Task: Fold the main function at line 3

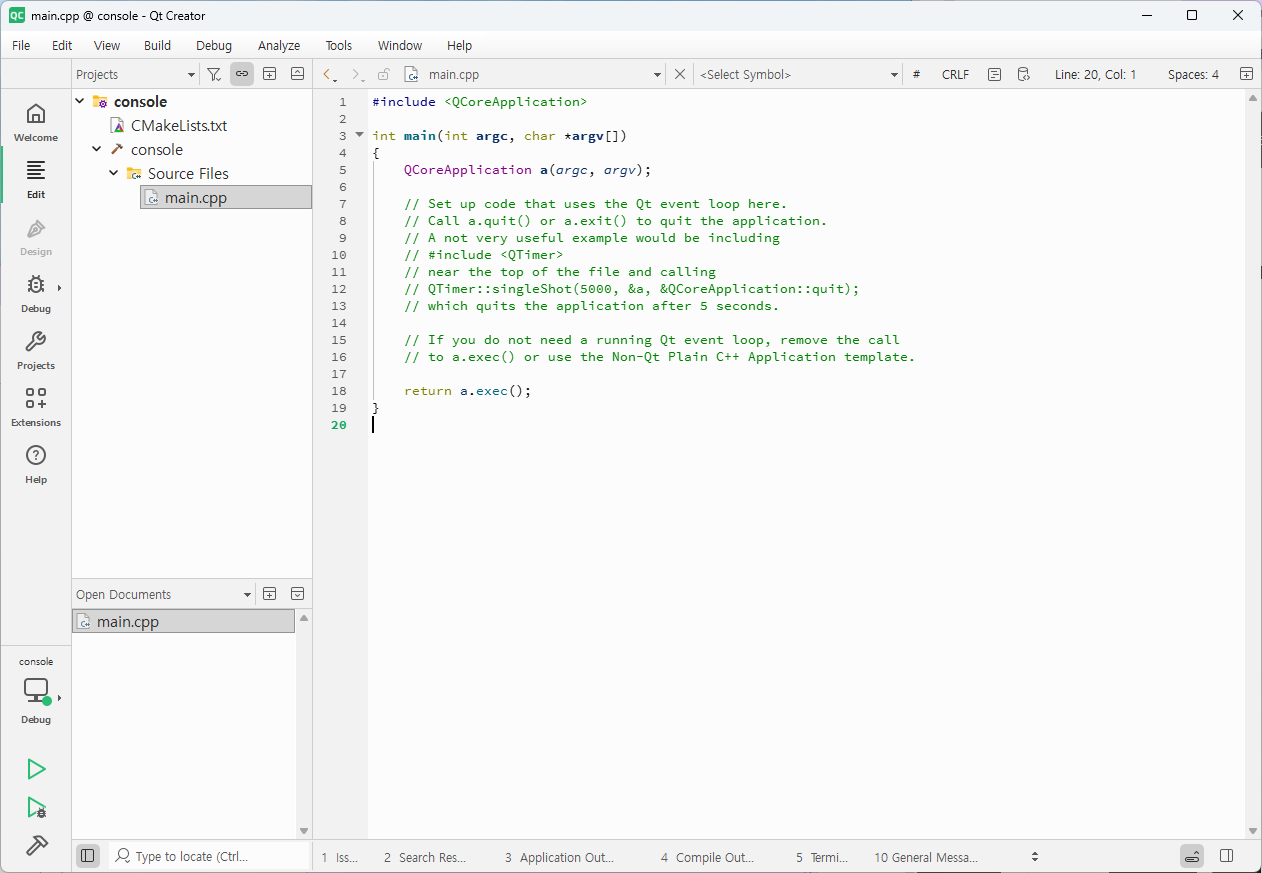Action: [360, 135]
